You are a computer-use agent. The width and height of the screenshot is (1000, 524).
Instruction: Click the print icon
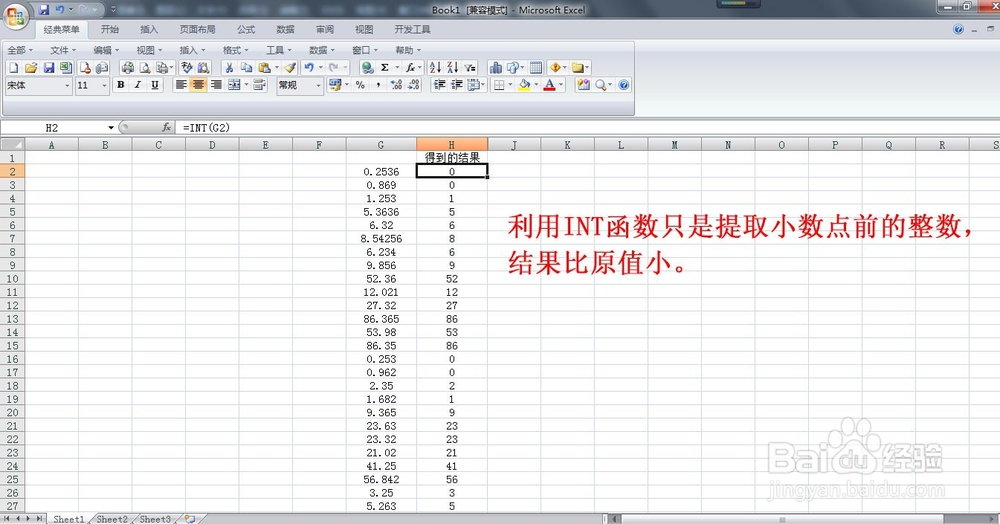pos(128,68)
